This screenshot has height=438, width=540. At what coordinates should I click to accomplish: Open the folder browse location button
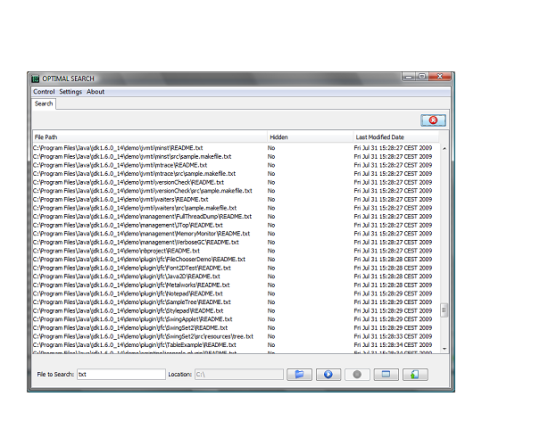(299, 374)
